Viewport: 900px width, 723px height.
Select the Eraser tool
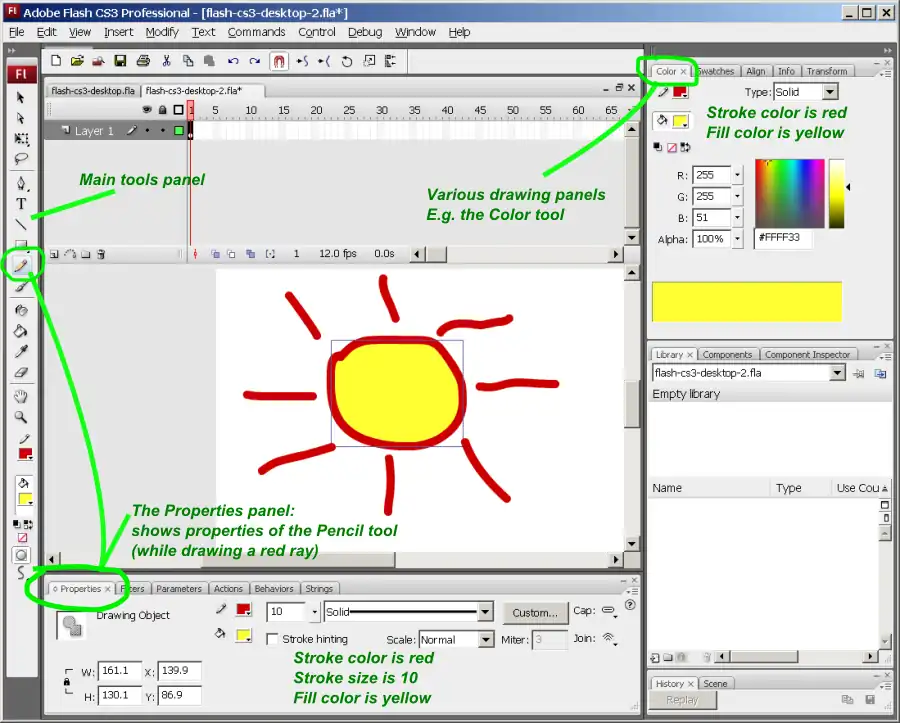click(21, 372)
